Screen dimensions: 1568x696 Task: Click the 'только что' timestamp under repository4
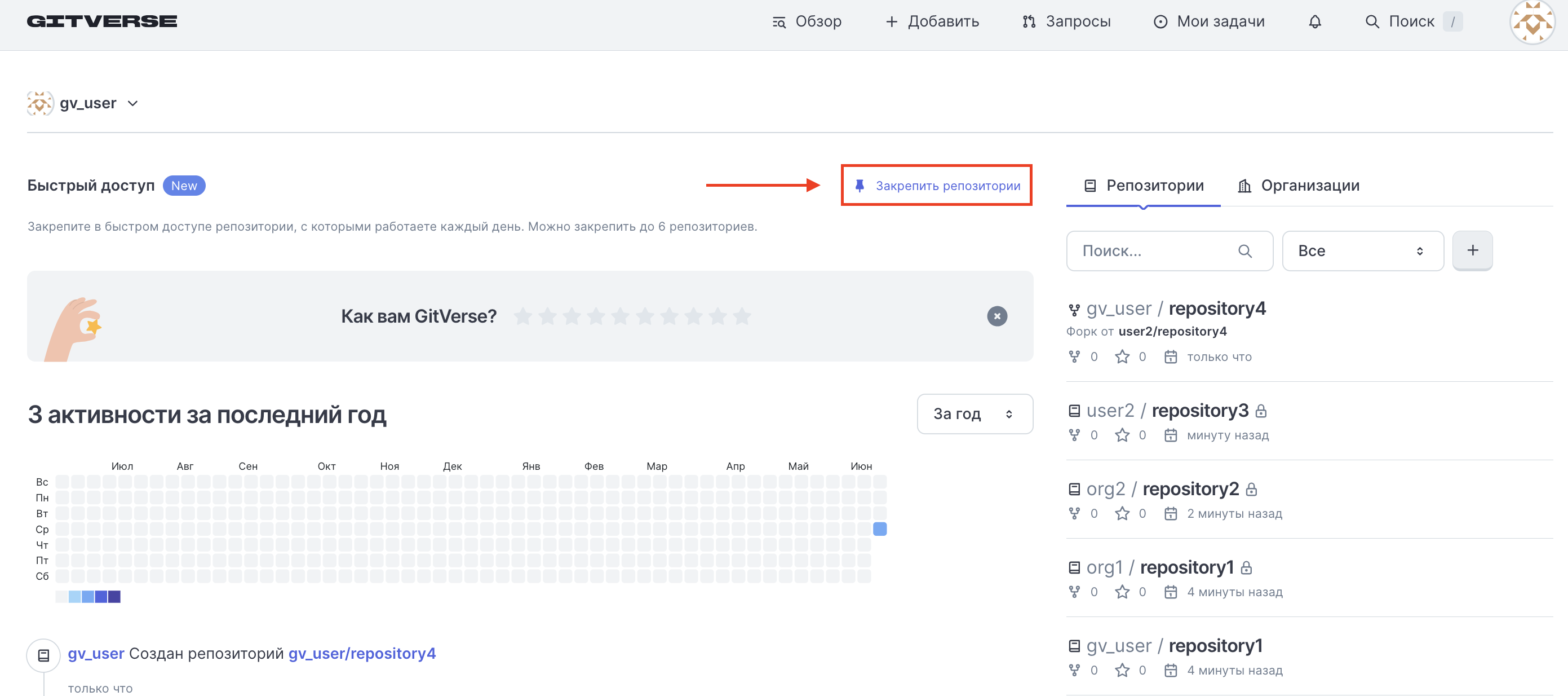[x=1219, y=358]
